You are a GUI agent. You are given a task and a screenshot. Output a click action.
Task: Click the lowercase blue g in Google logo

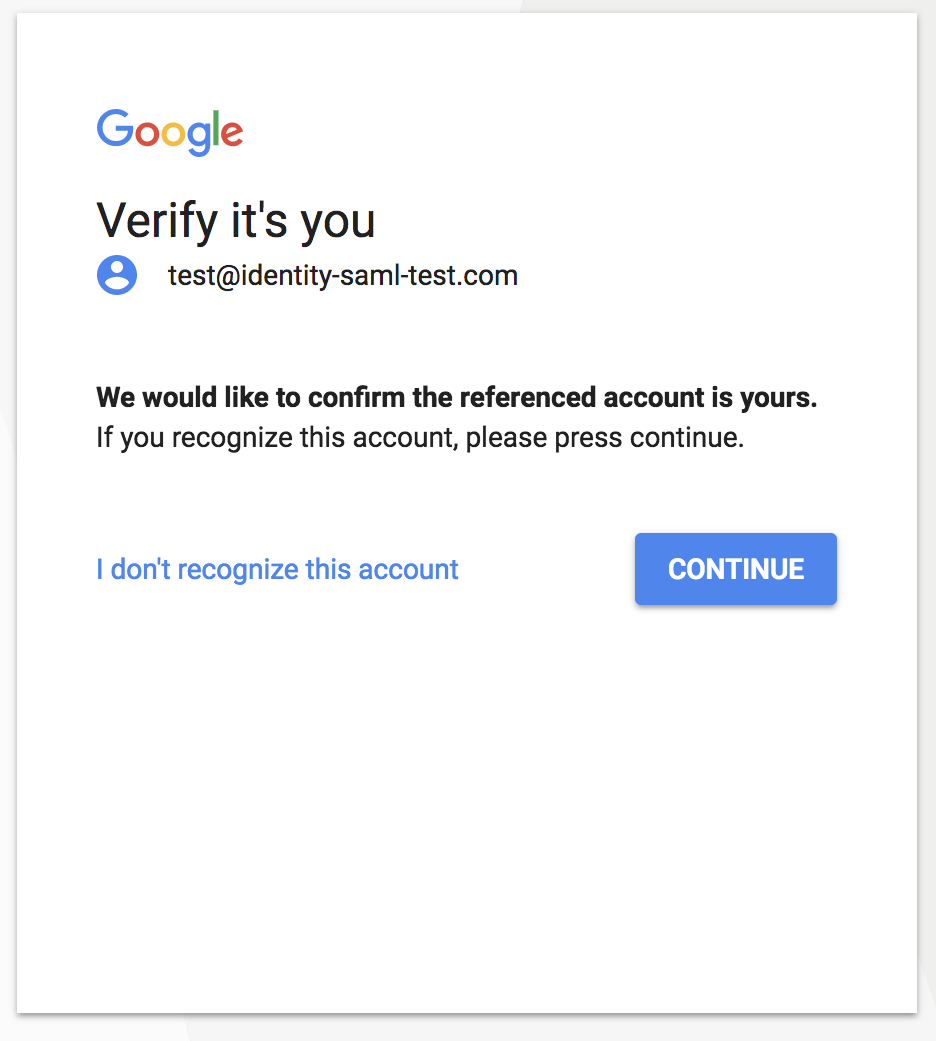[198, 138]
